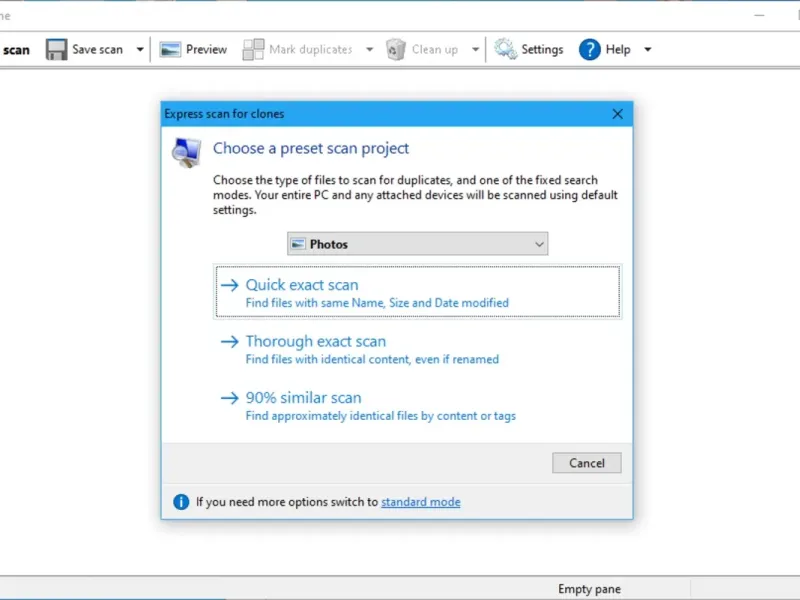Expand the Help dropdown arrow
This screenshot has width=800, height=600.
pyautogui.click(x=647, y=49)
